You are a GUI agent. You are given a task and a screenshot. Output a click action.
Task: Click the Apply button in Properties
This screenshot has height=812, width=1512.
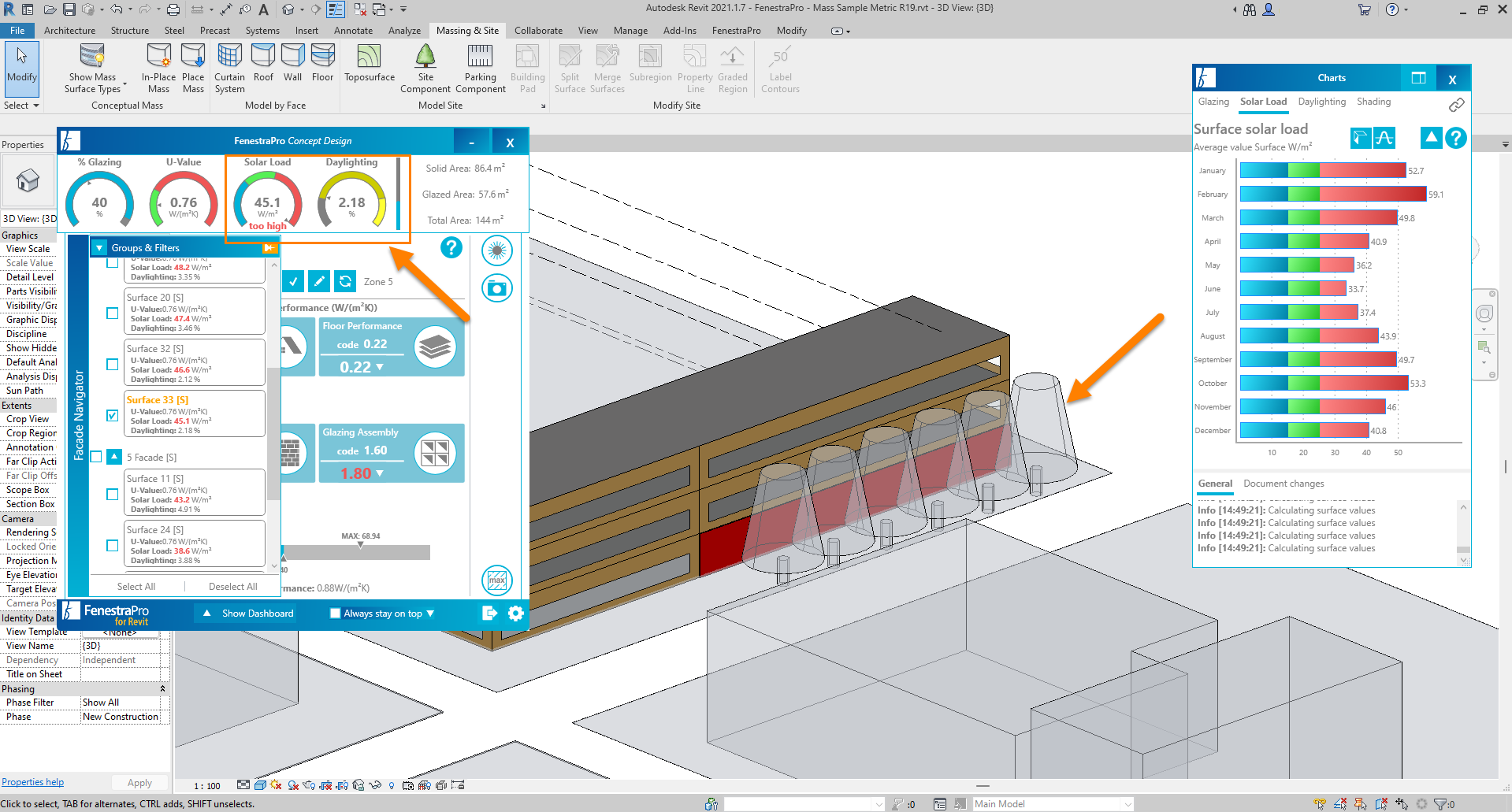[x=139, y=783]
